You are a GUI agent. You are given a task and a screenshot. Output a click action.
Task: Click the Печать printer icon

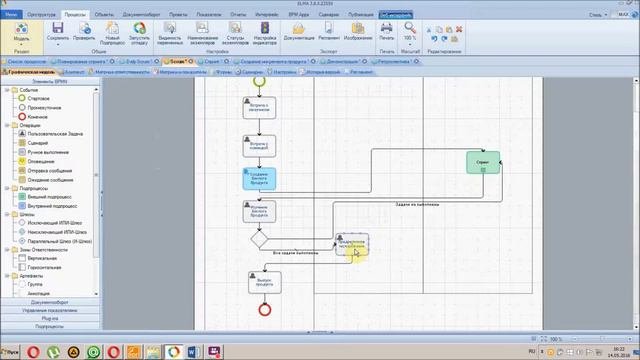(x=386, y=28)
